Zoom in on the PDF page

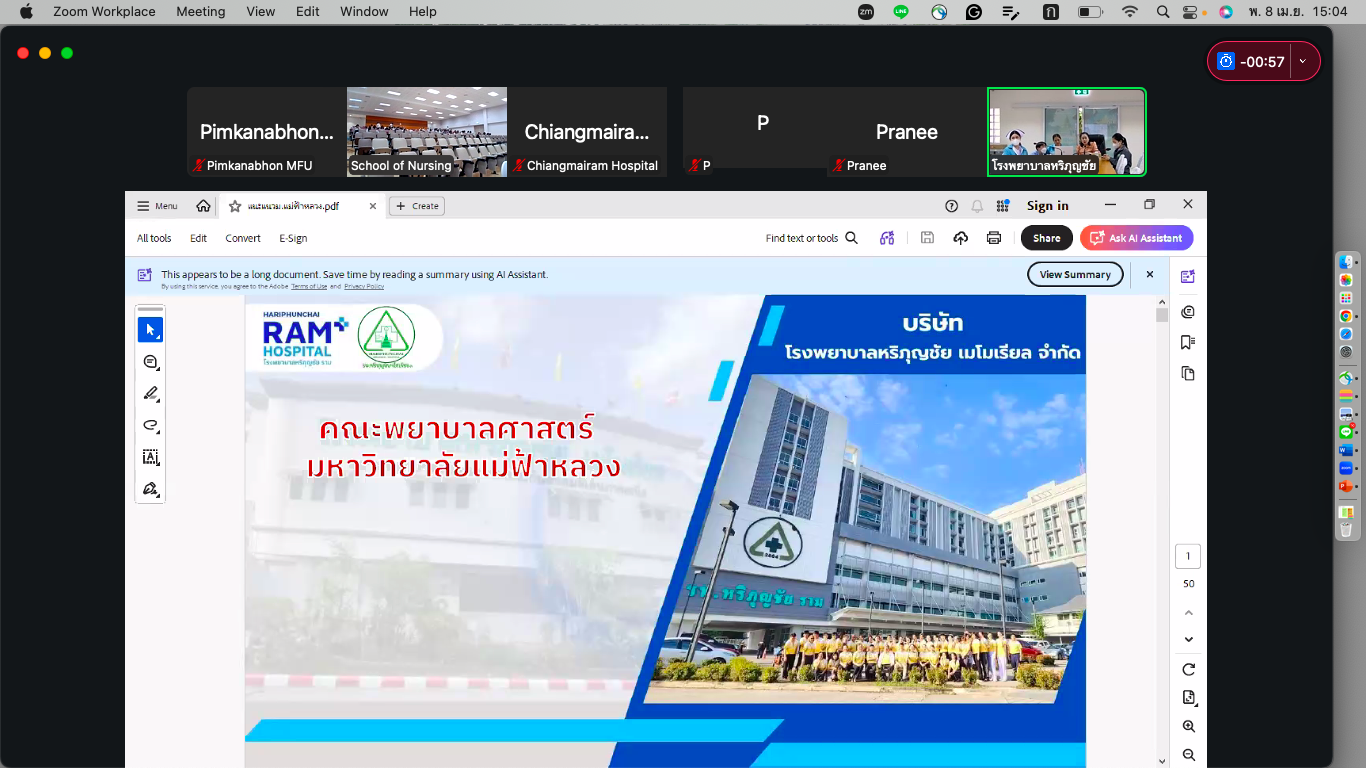tap(1188, 726)
